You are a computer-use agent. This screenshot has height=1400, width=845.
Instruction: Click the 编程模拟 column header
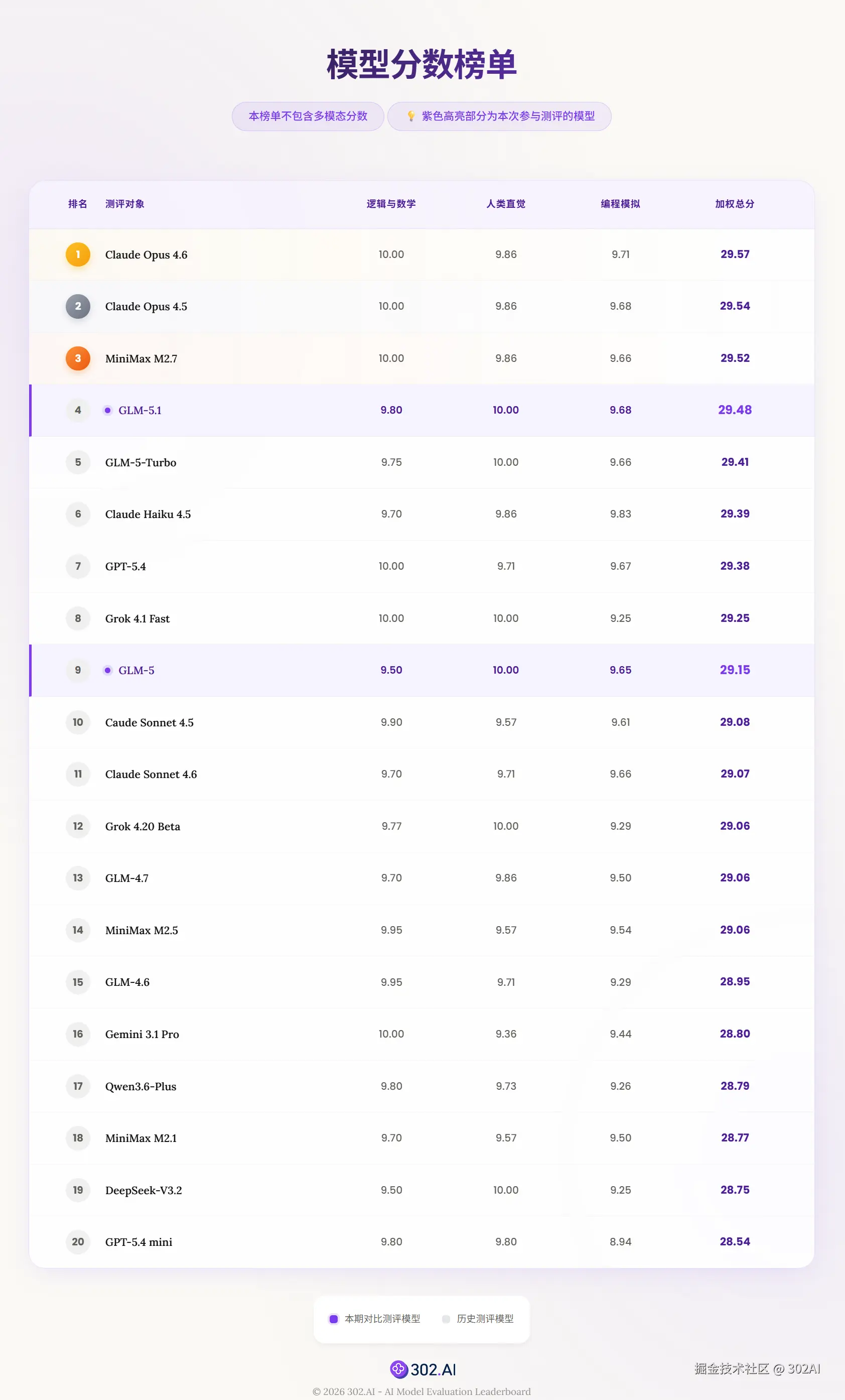pos(620,204)
